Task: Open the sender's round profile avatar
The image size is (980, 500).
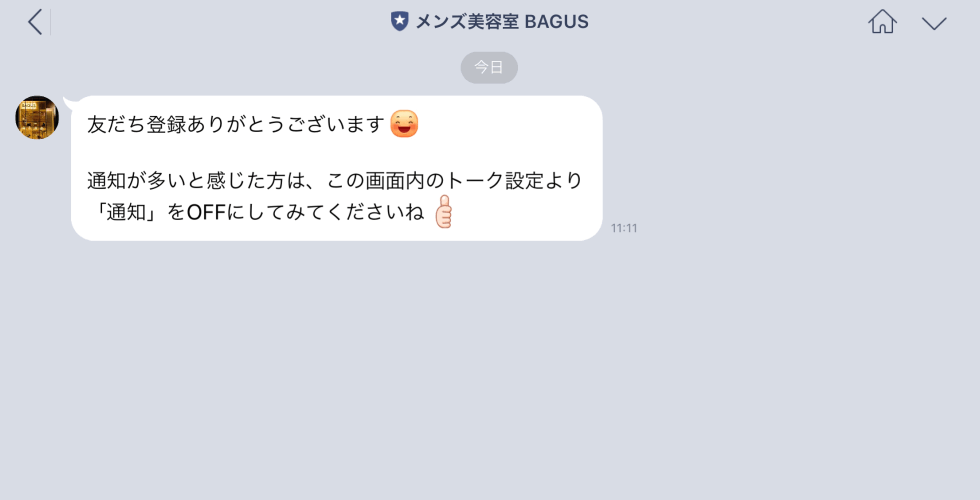Action: coord(37,118)
